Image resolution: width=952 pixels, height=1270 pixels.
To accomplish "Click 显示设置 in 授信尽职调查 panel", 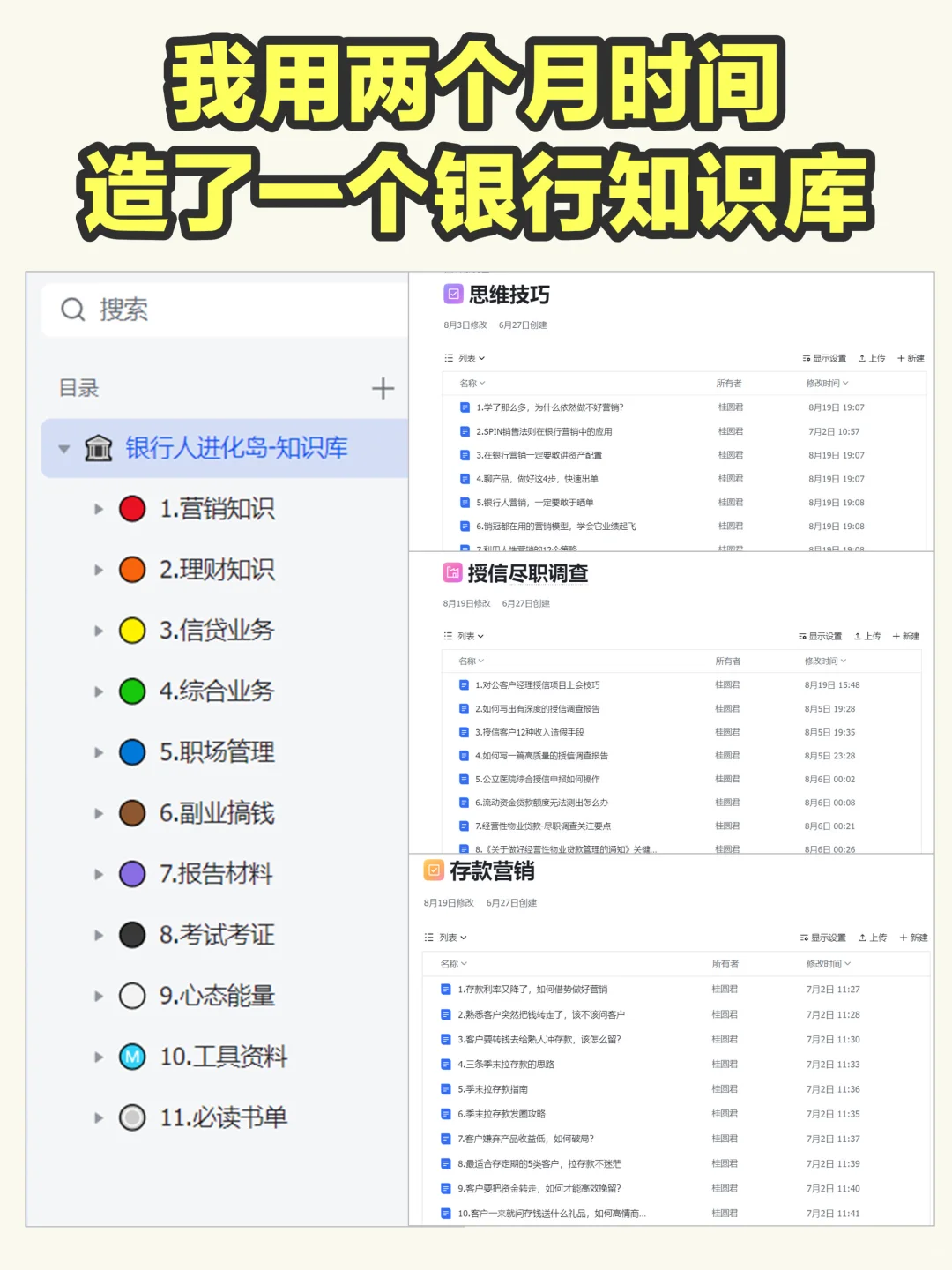I will click(820, 636).
